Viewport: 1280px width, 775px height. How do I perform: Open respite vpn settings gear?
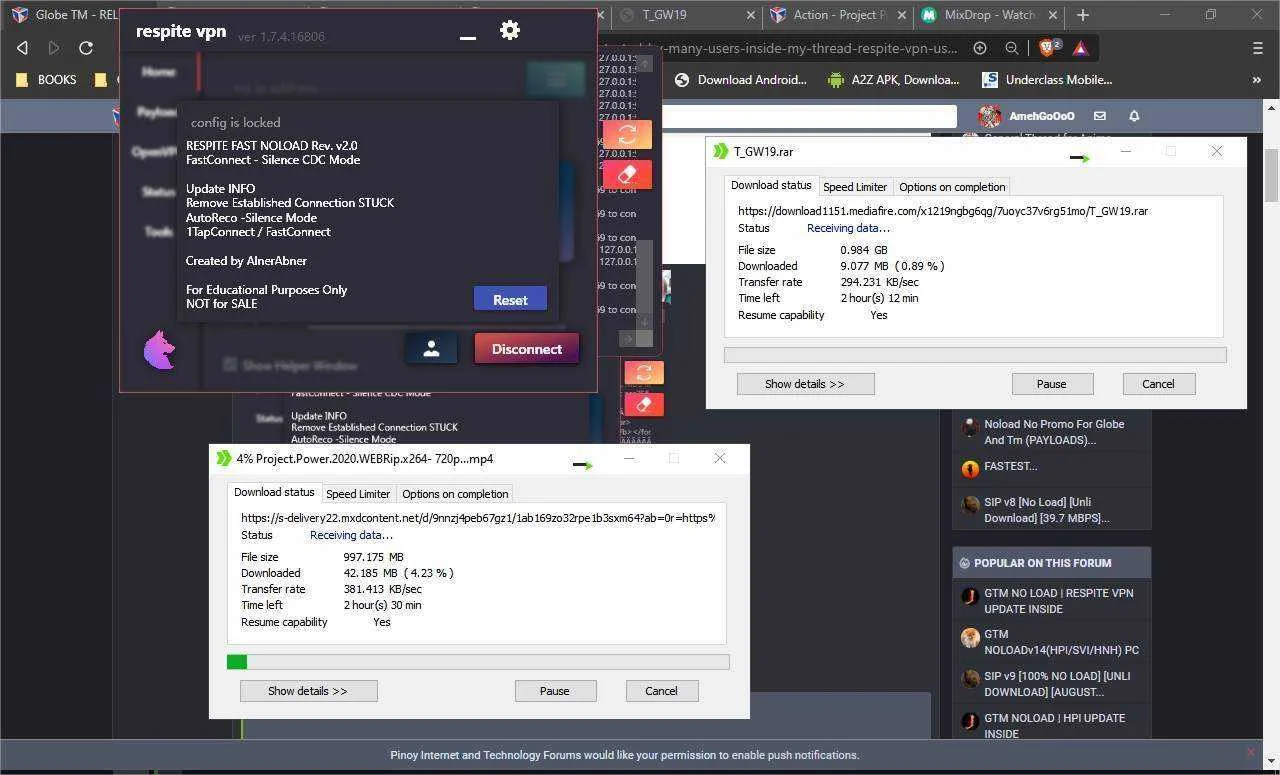(510, 30)
